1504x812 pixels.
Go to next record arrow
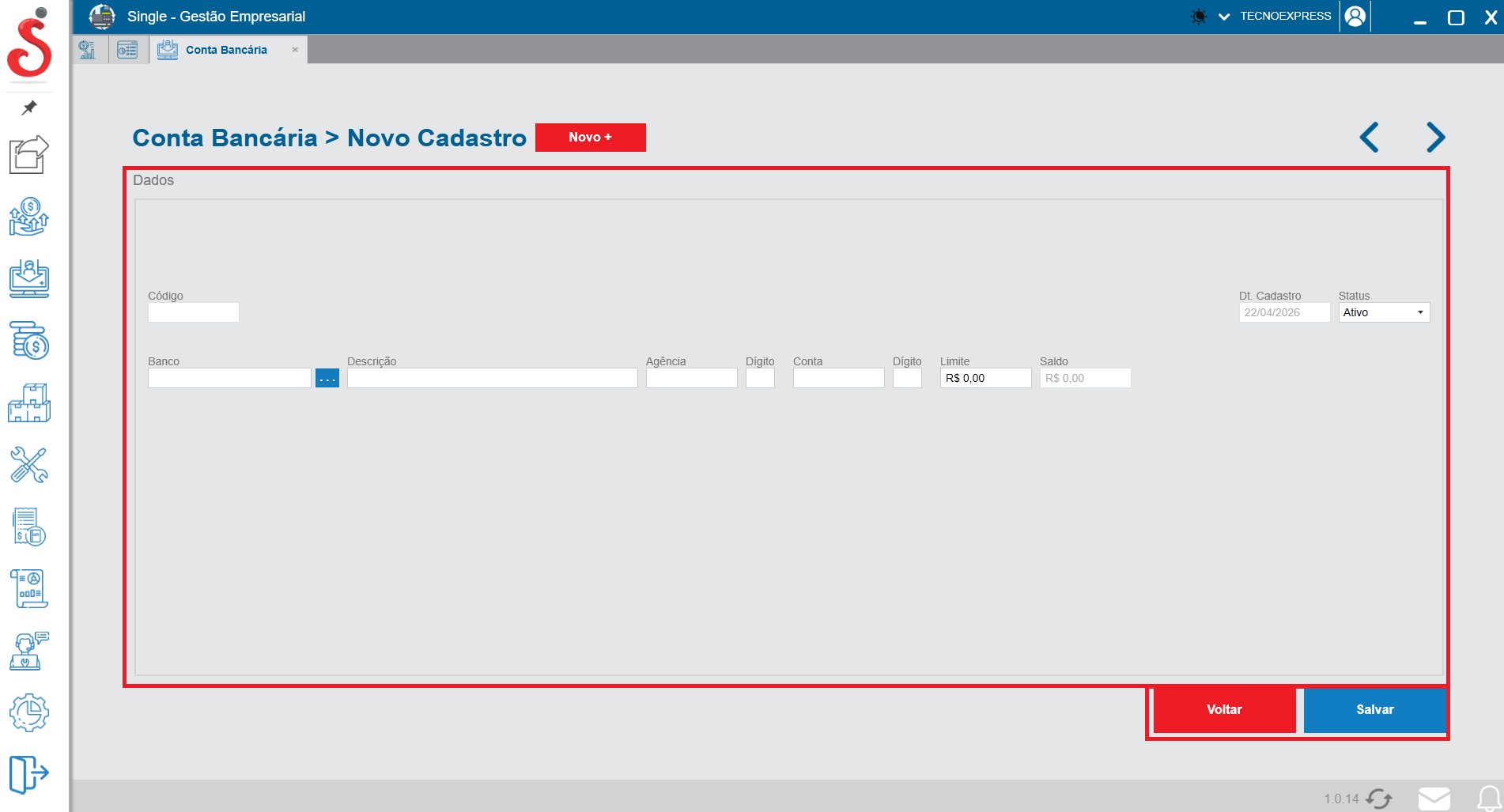[1435, 138]
